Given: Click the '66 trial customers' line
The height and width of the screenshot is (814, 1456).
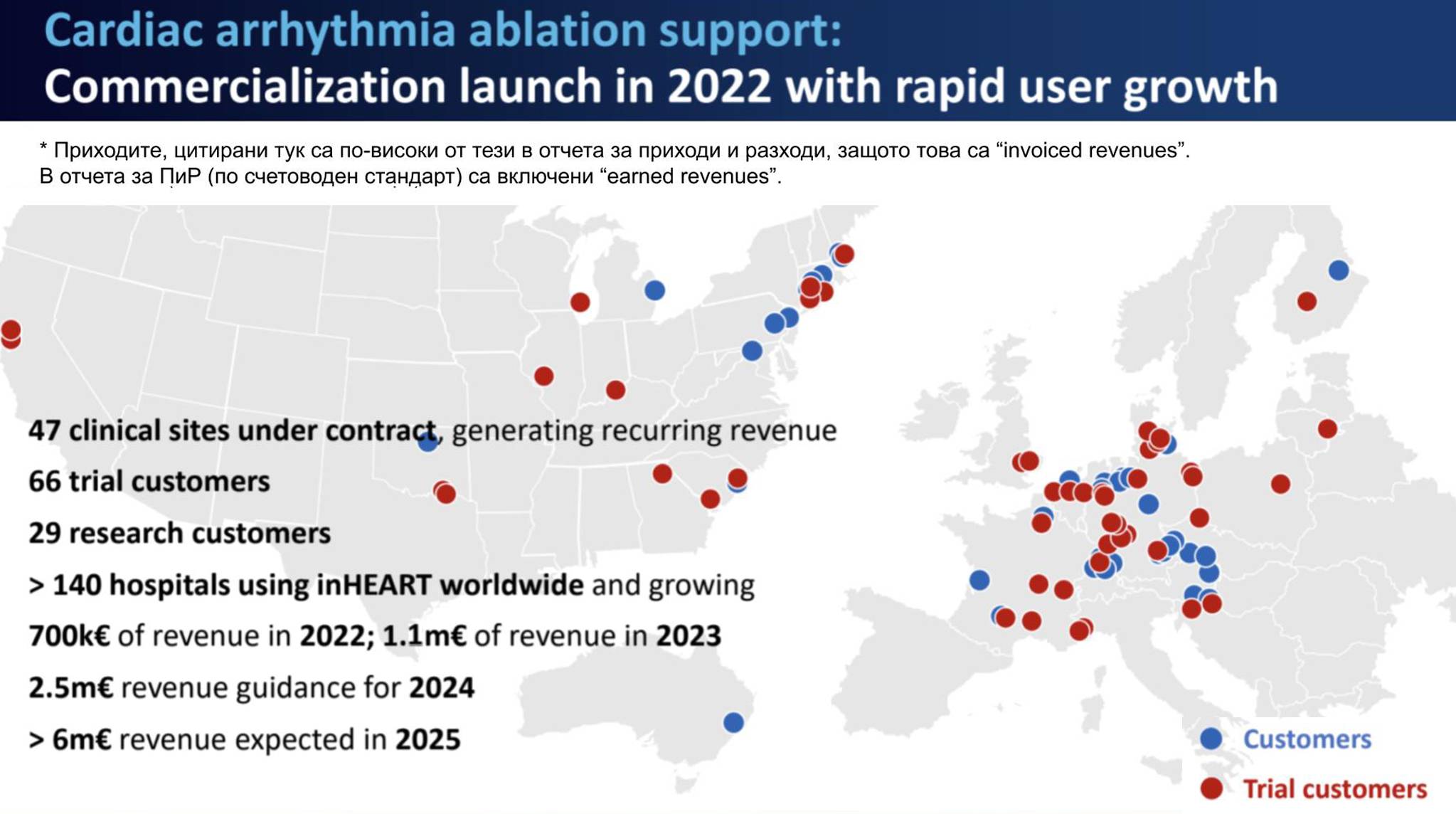Looking at the screenshot, I should [149, 482].
